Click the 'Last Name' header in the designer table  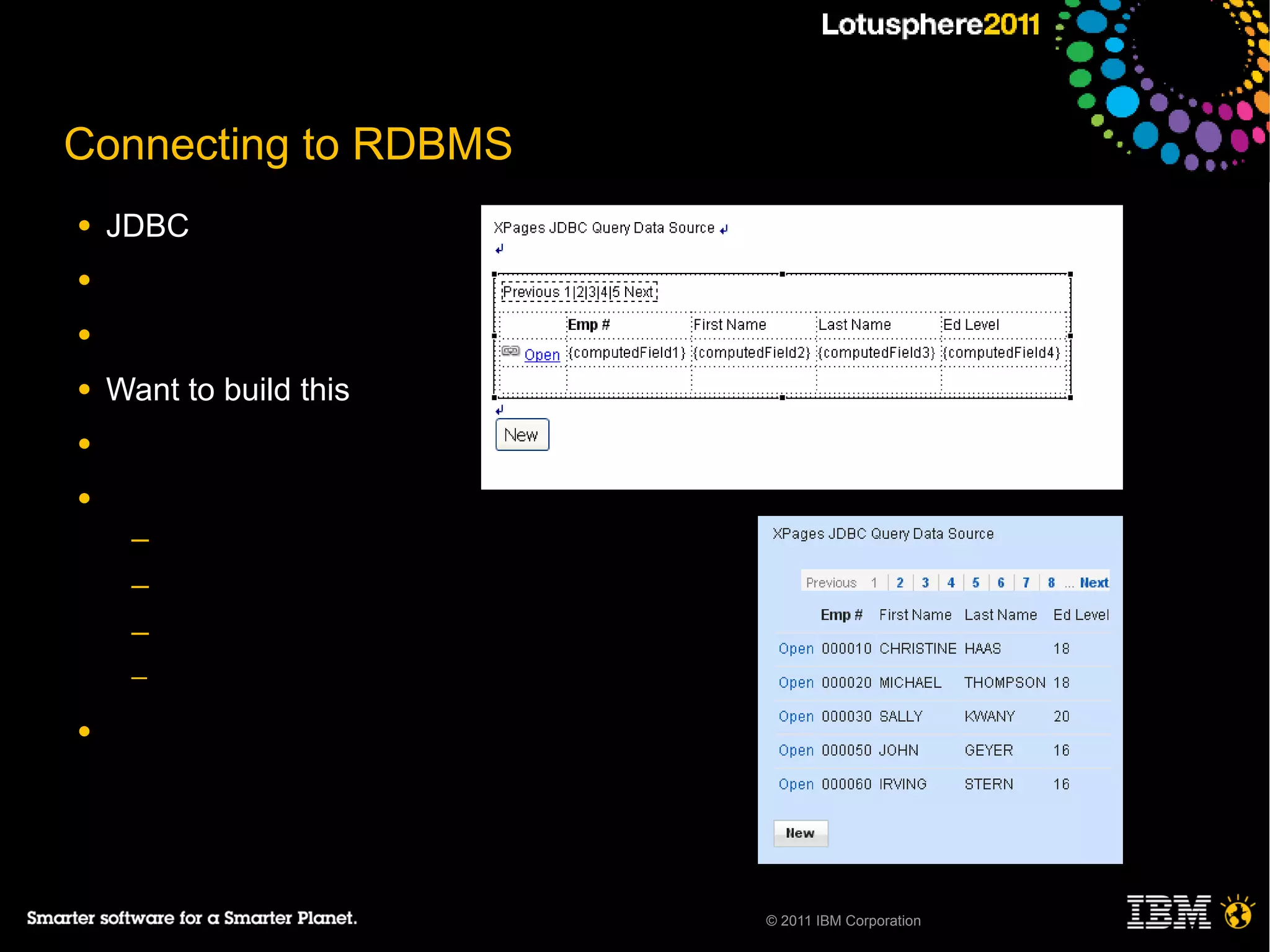pos(855,324)
